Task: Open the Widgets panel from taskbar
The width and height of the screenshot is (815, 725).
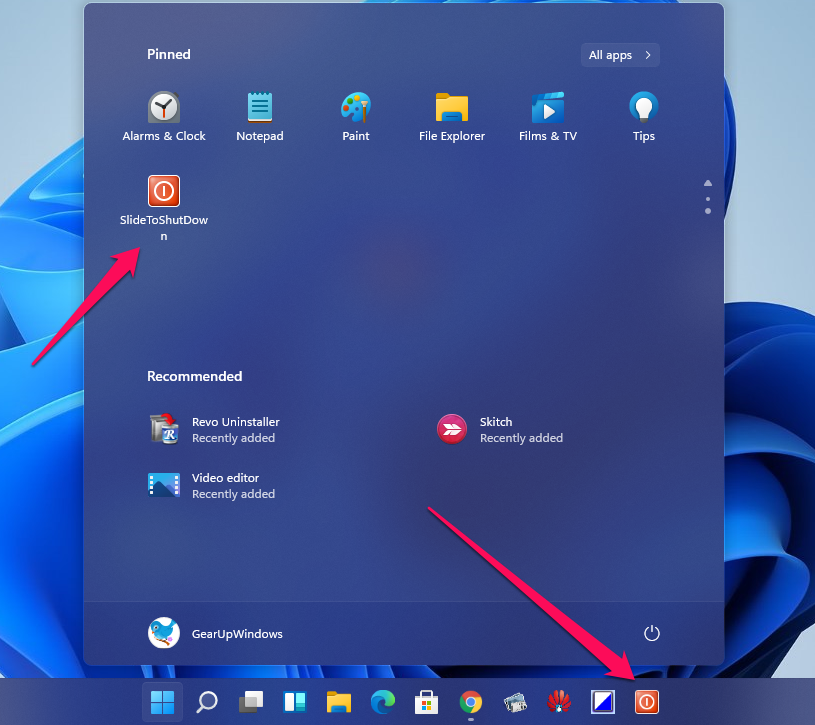Action: click(295, 702)
